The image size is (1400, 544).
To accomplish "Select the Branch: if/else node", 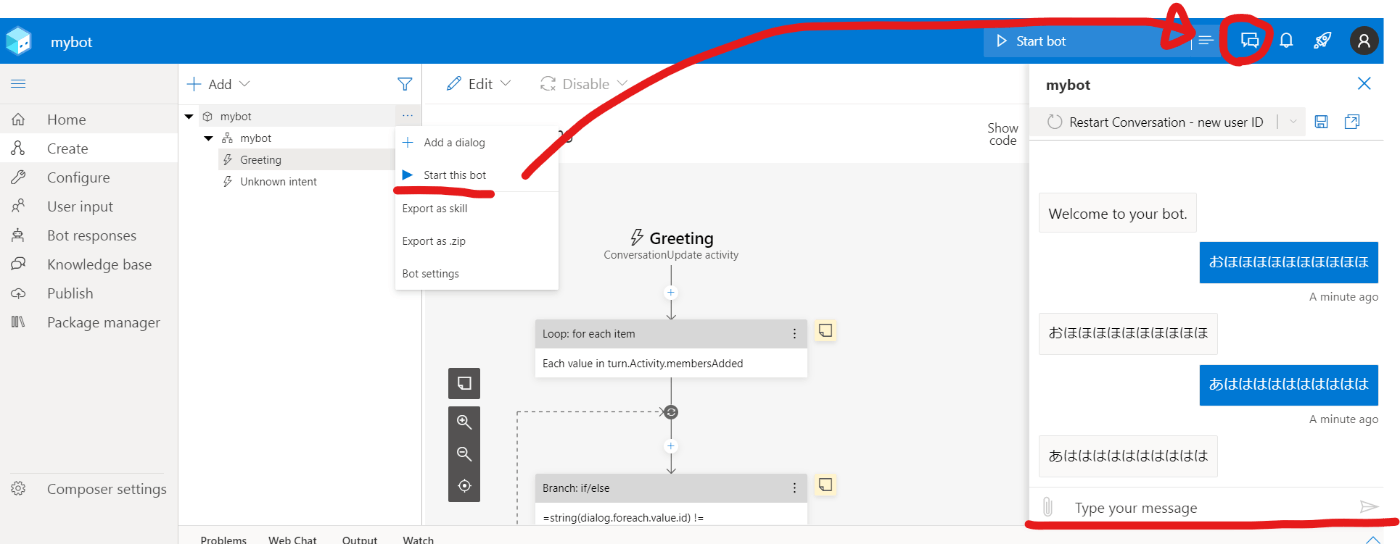I will (x=671, y=499).
